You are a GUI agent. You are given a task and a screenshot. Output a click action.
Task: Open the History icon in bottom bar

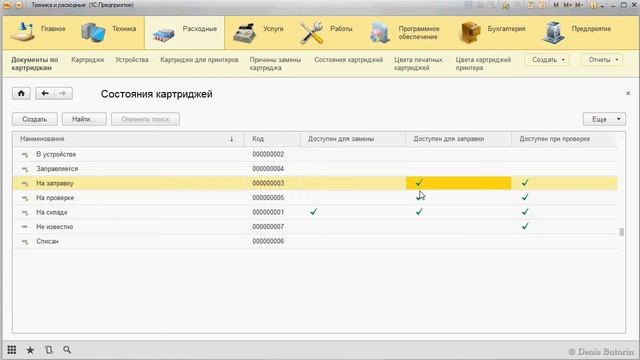coord(49,350)
